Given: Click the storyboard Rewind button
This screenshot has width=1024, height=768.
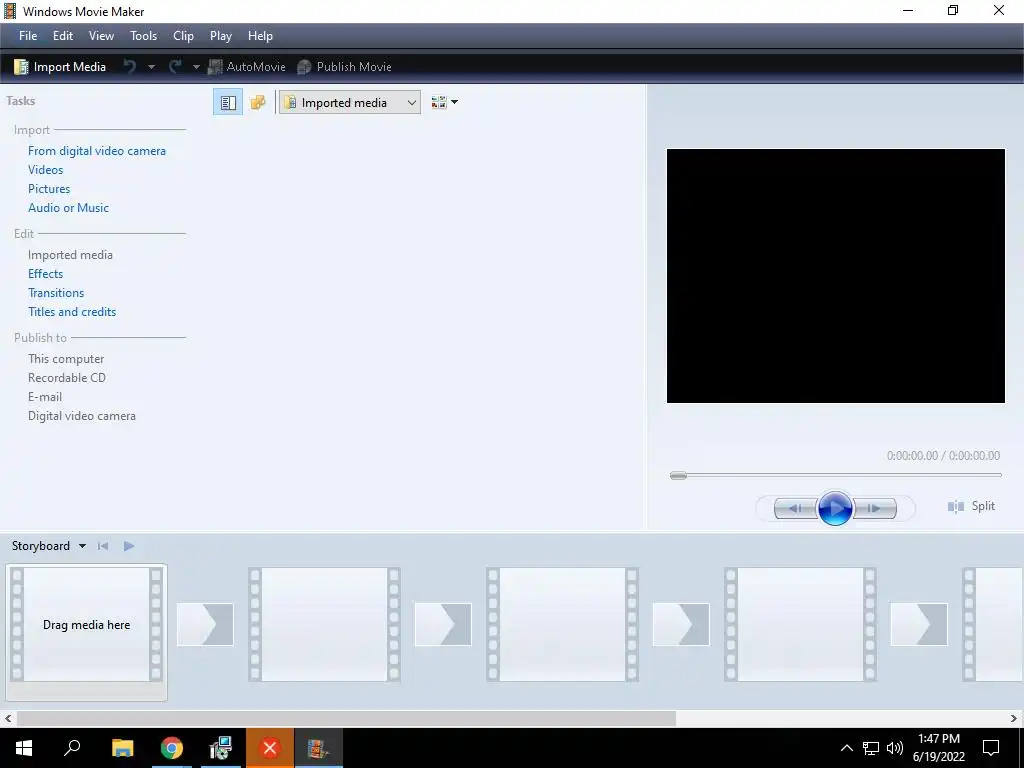Looking at the screenshot, I should 103,546.
